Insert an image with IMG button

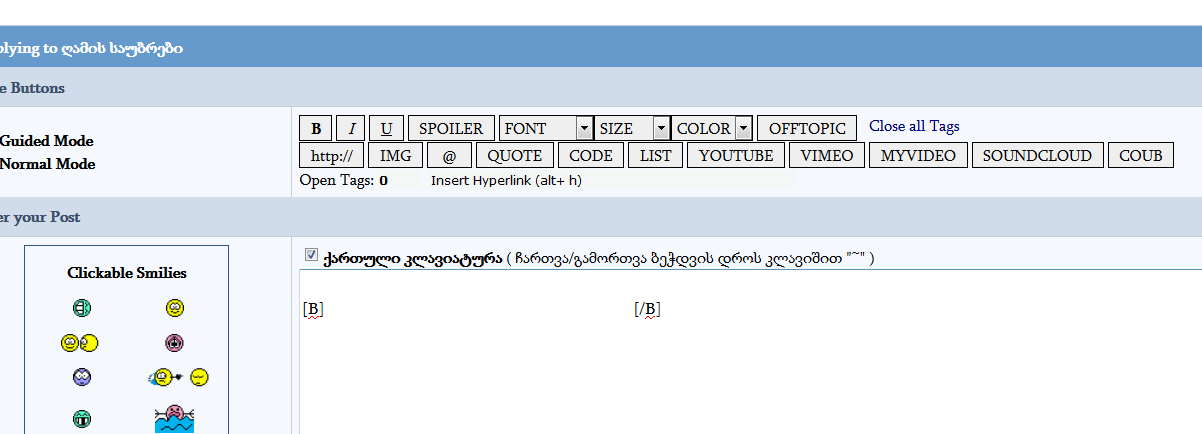click(396, 155)
